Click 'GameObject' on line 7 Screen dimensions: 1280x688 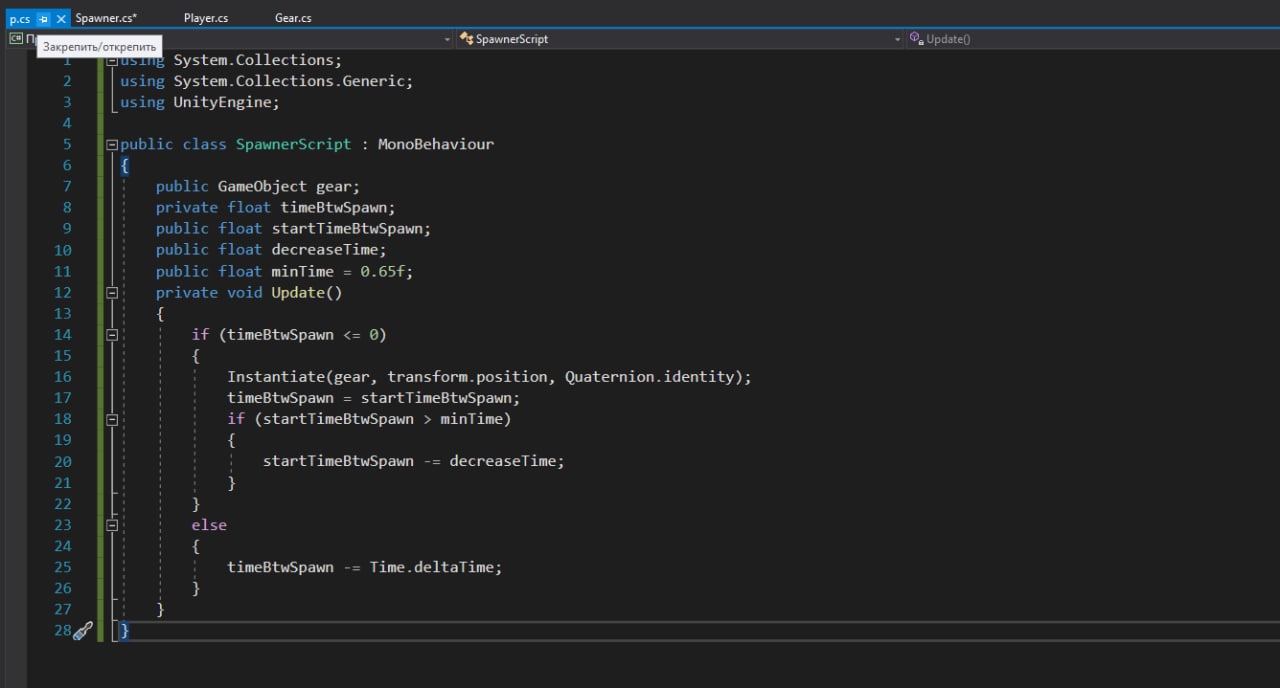(263, 186)
